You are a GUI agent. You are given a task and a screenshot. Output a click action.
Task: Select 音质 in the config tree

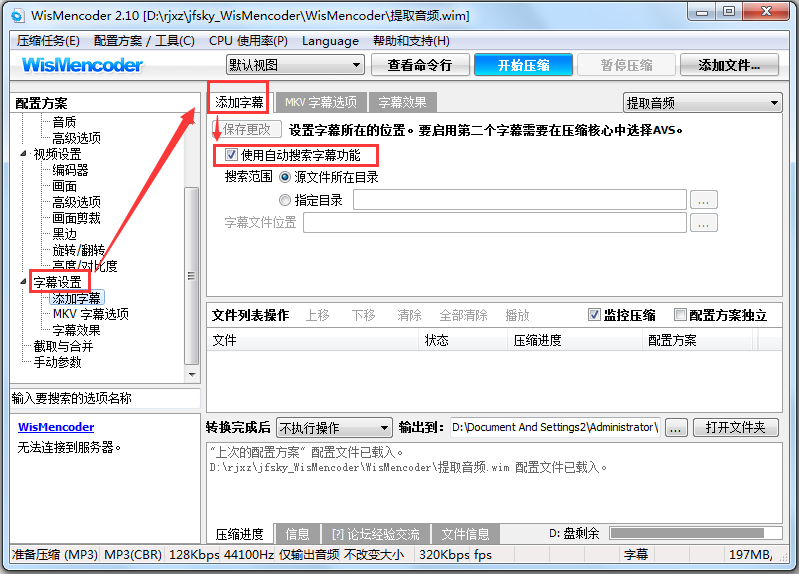click(64, 122)
